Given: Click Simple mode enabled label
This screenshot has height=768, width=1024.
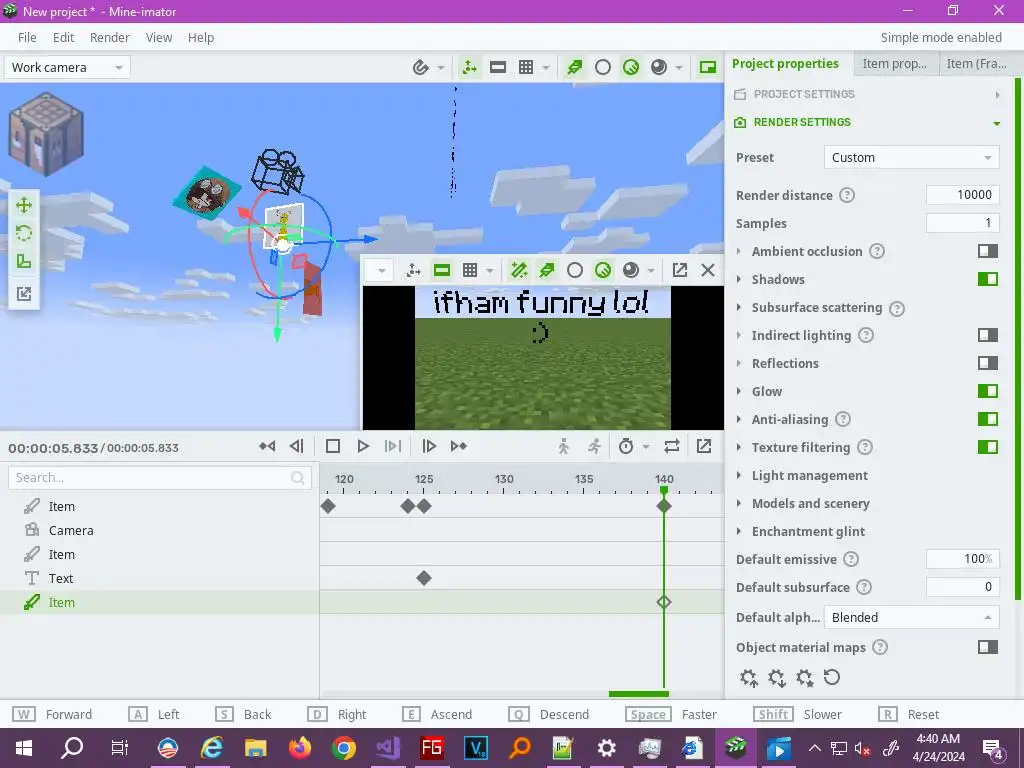Looking at the screenshot, I should (x=941, y=37).
